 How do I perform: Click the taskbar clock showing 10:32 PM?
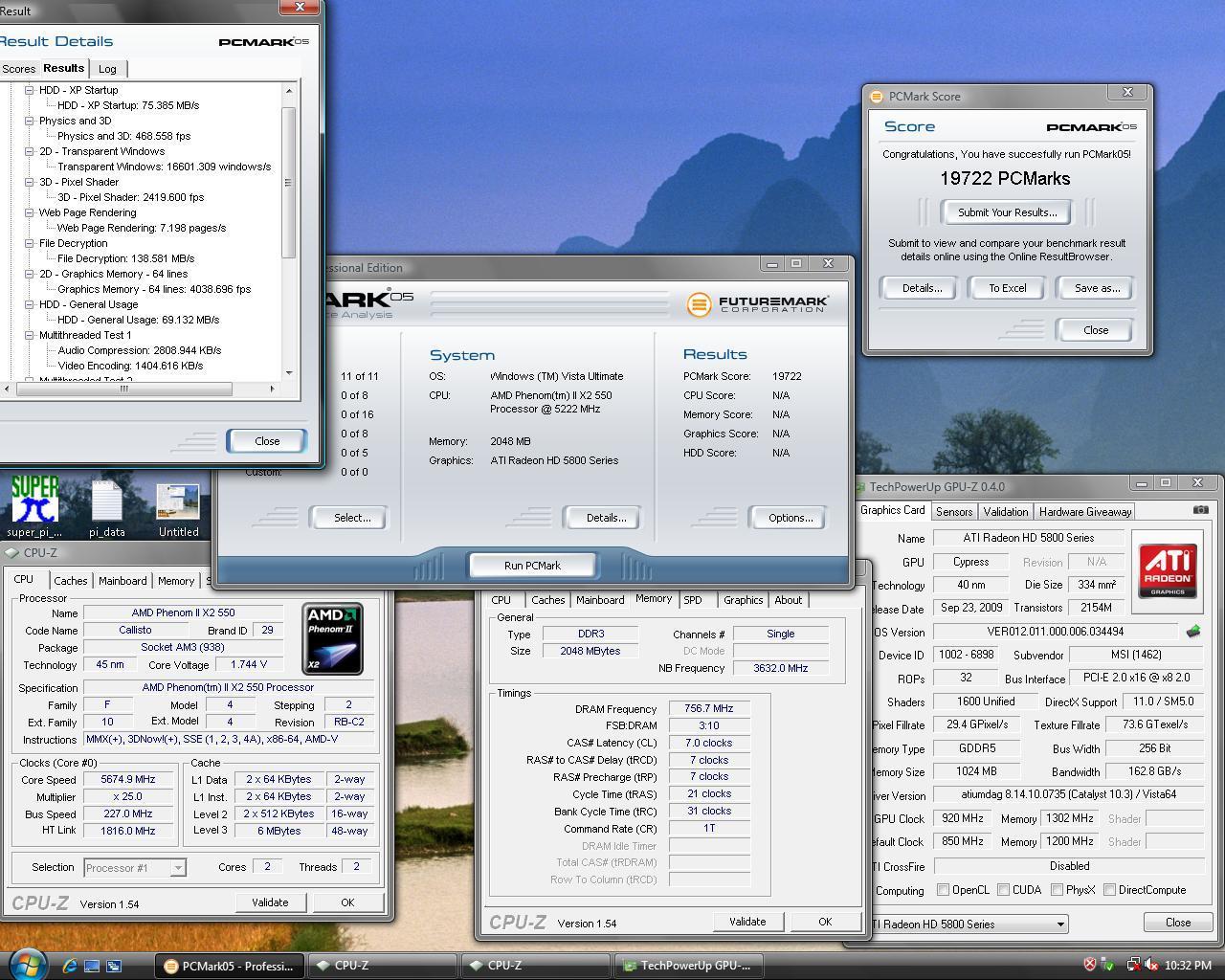point(1188,966)
